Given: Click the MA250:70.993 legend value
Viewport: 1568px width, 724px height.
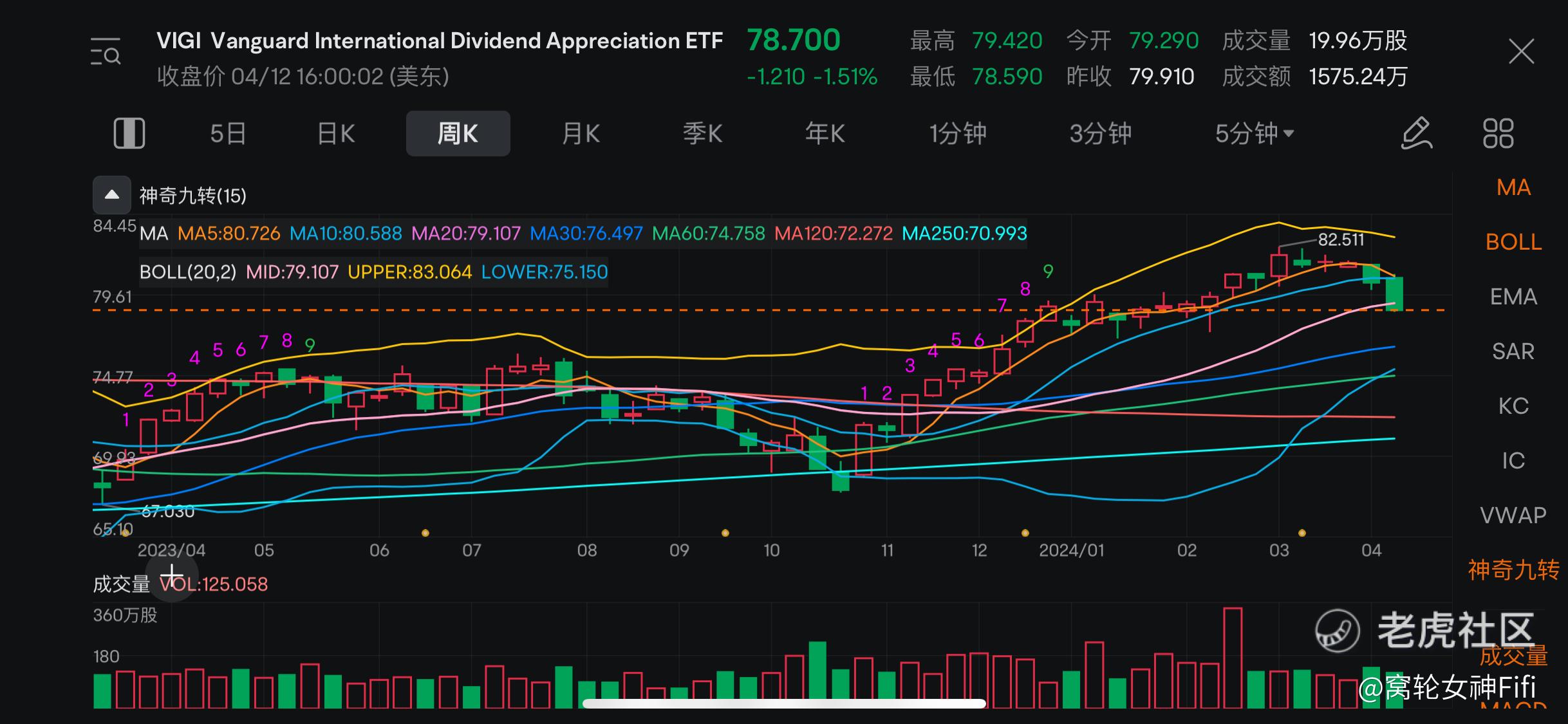Looking at the screenshot, I should (965, 233).
